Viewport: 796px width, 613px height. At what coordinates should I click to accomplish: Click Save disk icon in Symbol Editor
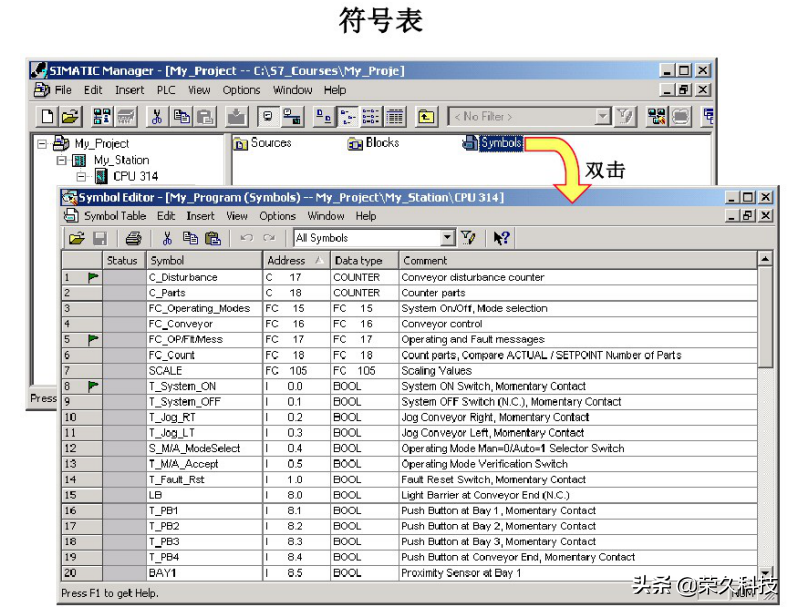[x=101, y=238]
